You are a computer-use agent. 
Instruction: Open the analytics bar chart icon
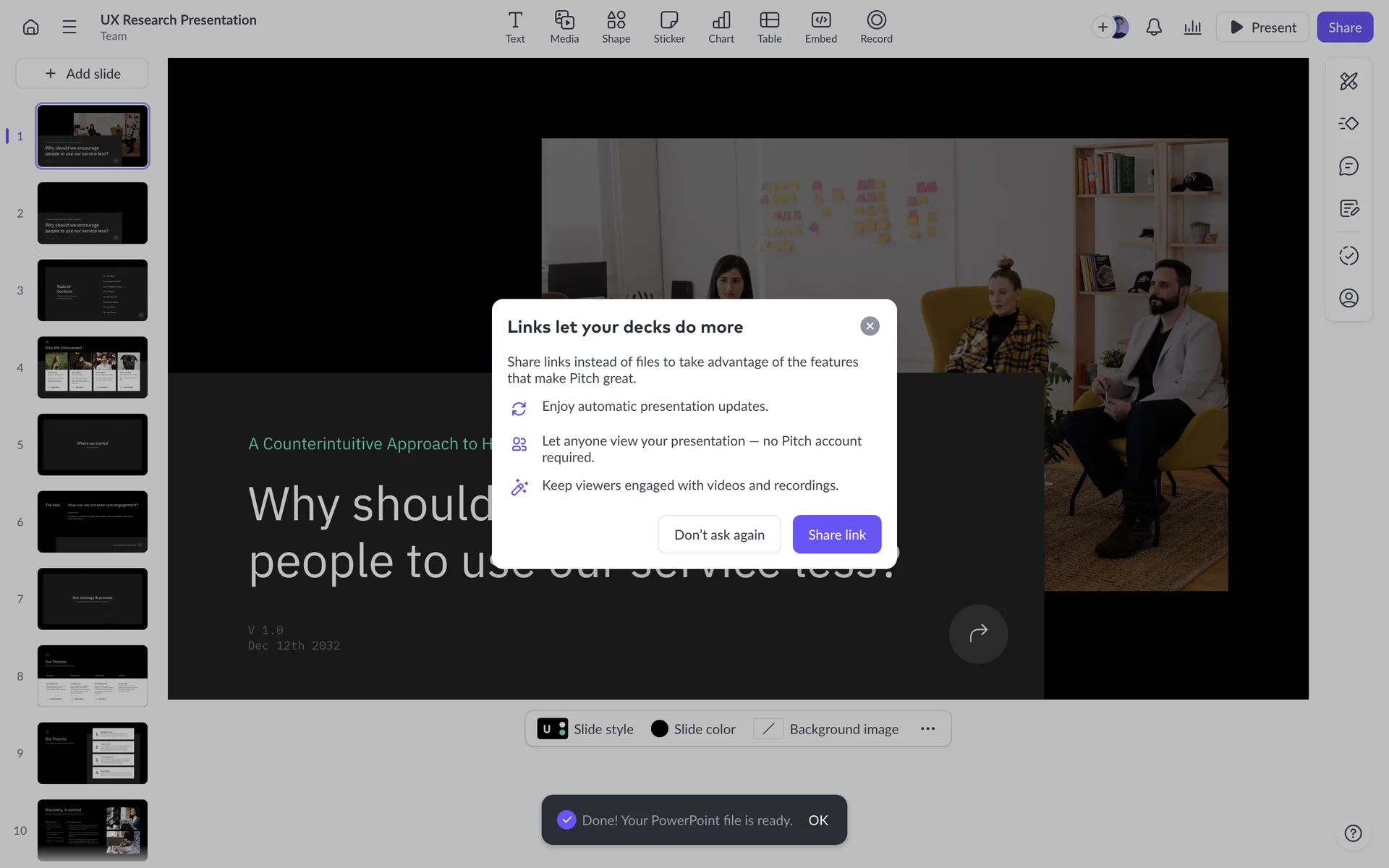point(1192,27)
